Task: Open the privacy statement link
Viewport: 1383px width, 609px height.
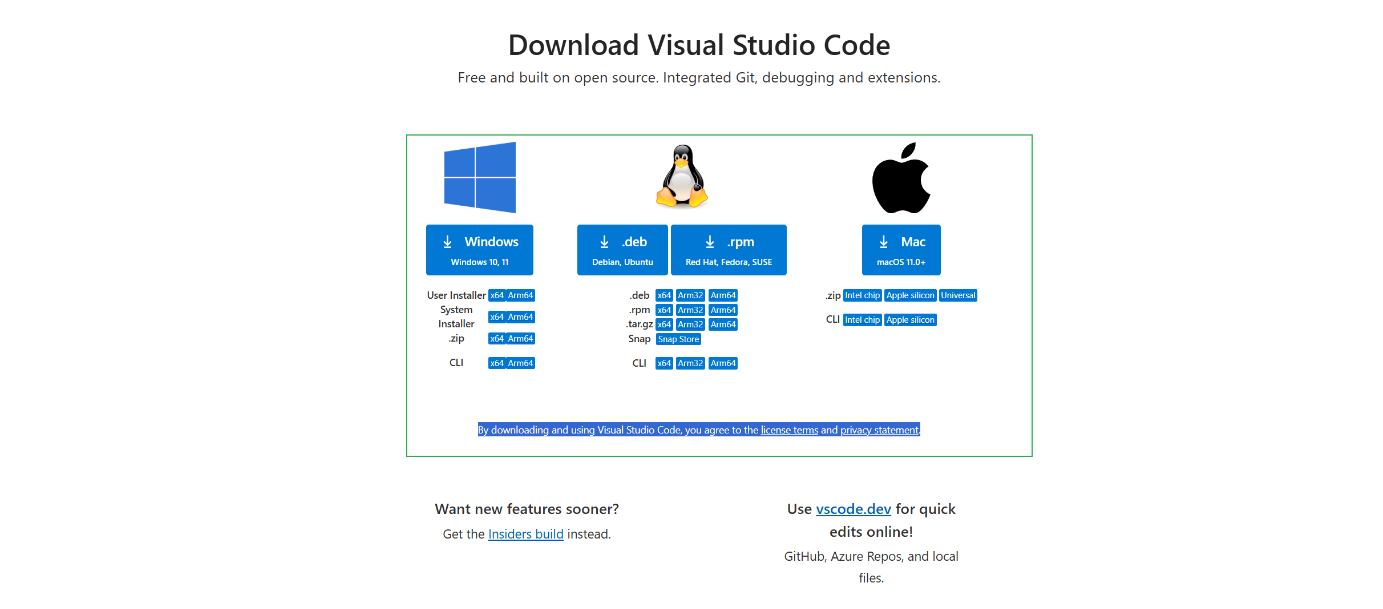Action: [x=880, y=430]
